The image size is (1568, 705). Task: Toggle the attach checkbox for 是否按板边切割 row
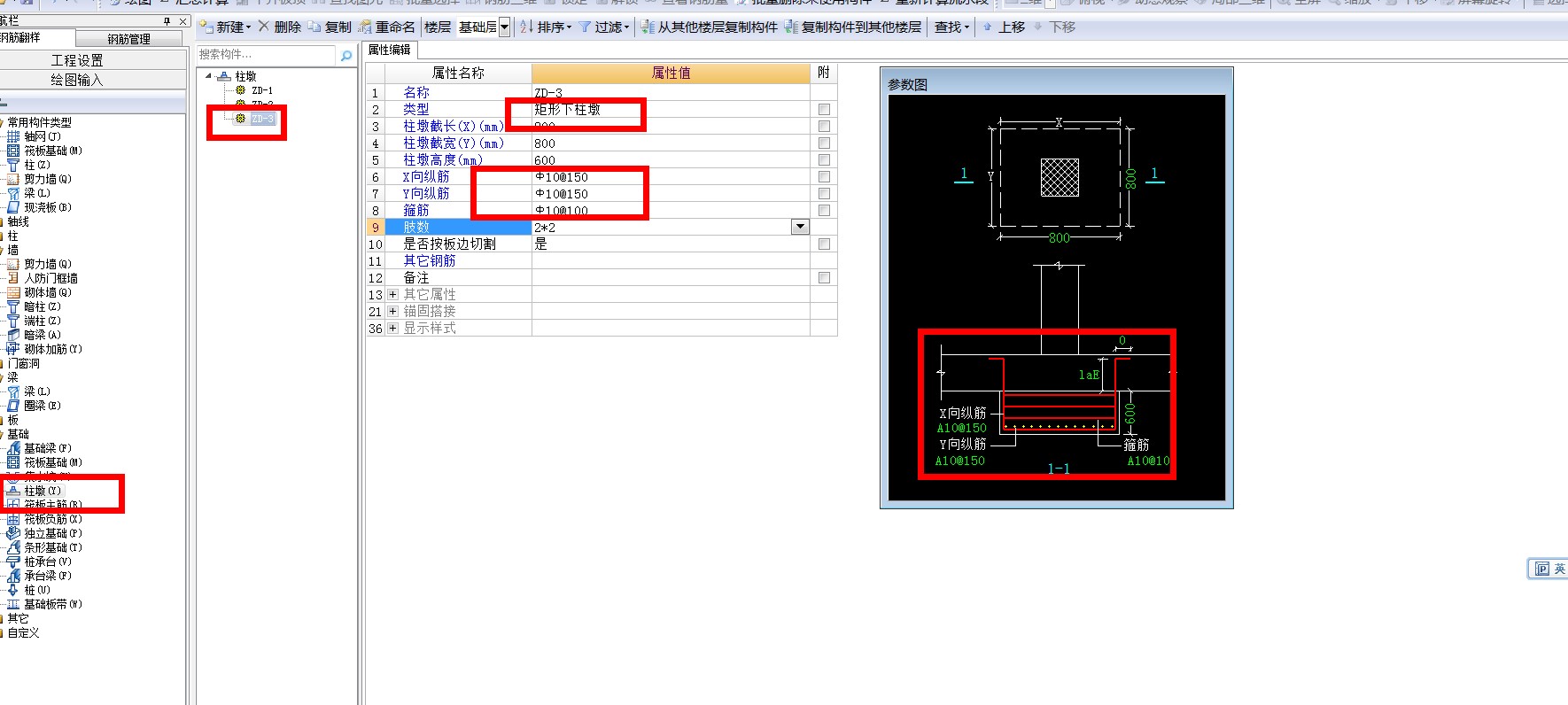(x=824, y=244)
